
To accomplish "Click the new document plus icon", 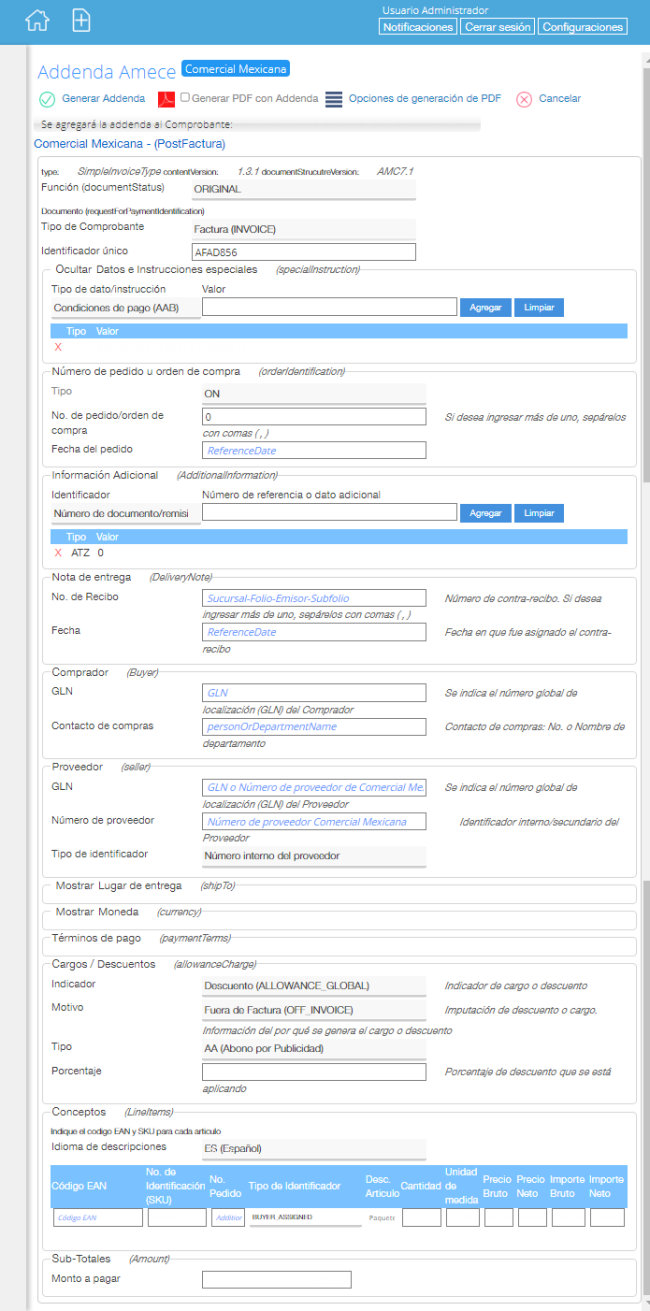I will tap(82, 20).
